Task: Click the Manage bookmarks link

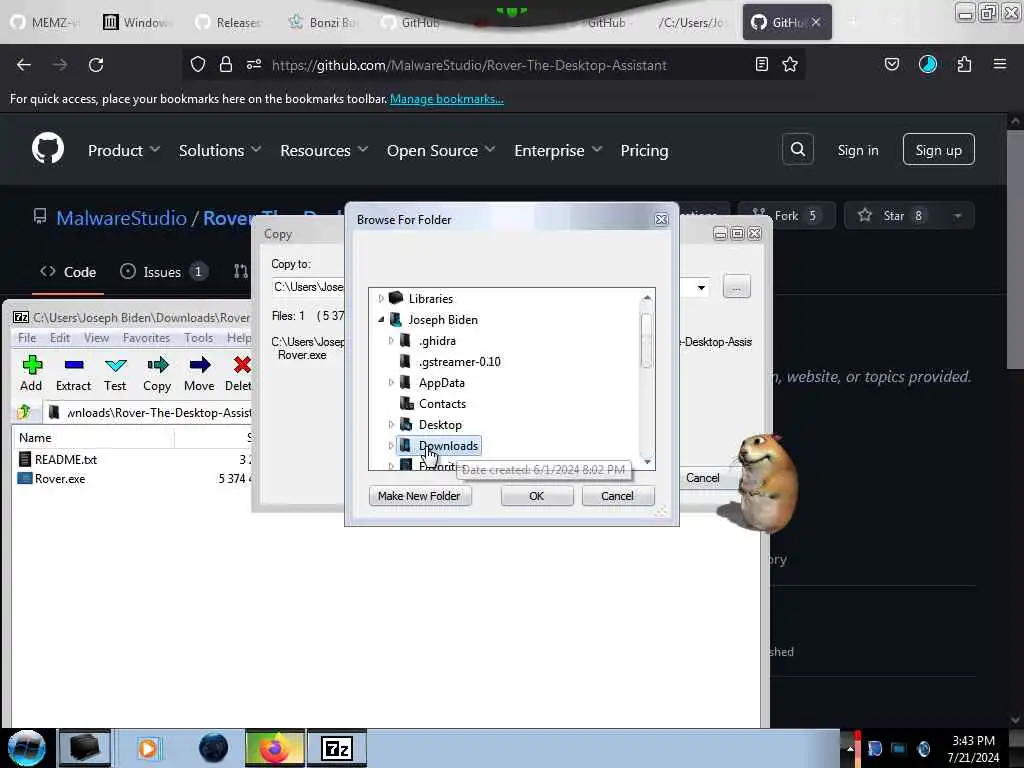Action: point(447,99)
